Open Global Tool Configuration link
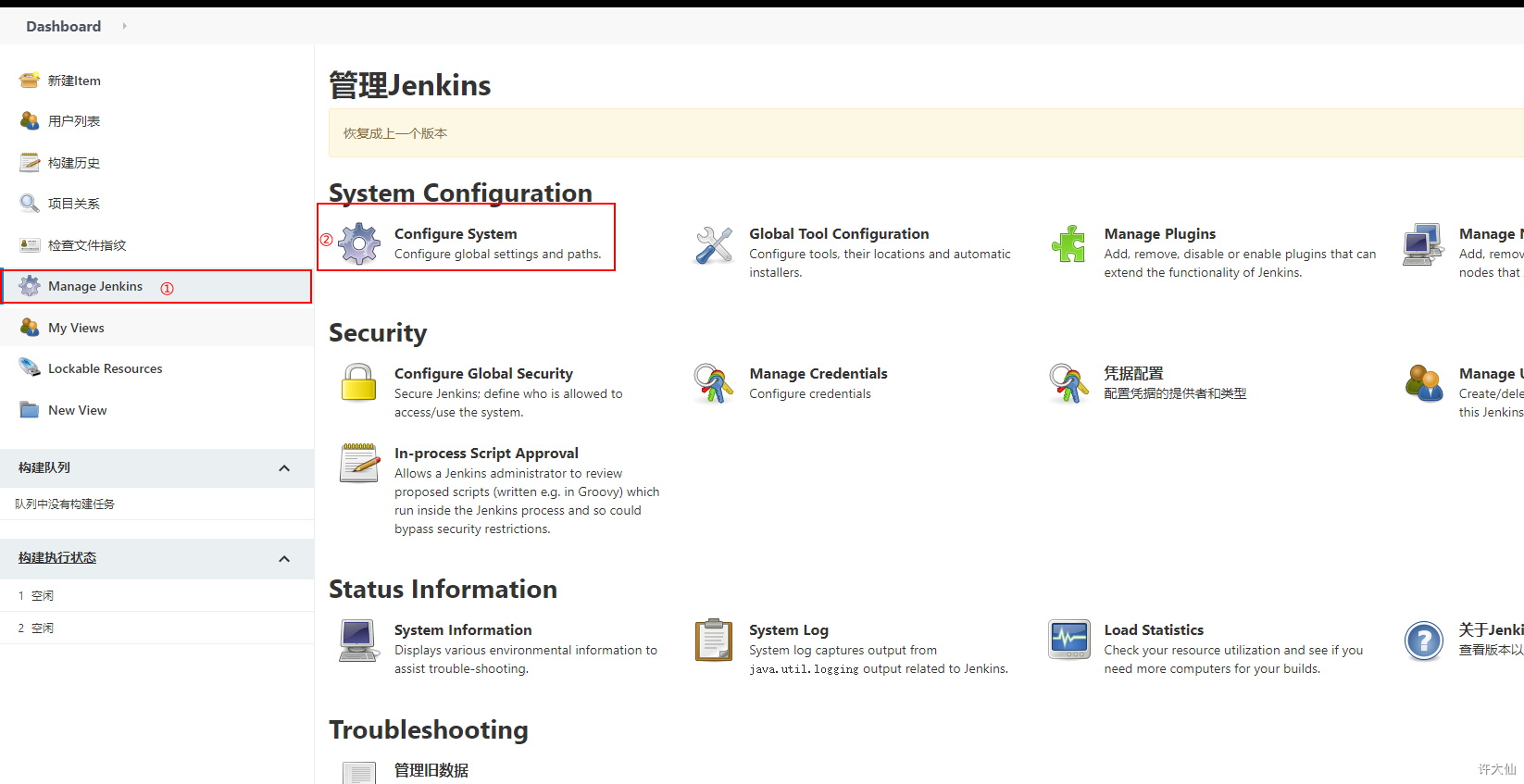1524x784 pixels. pos(839,234)
